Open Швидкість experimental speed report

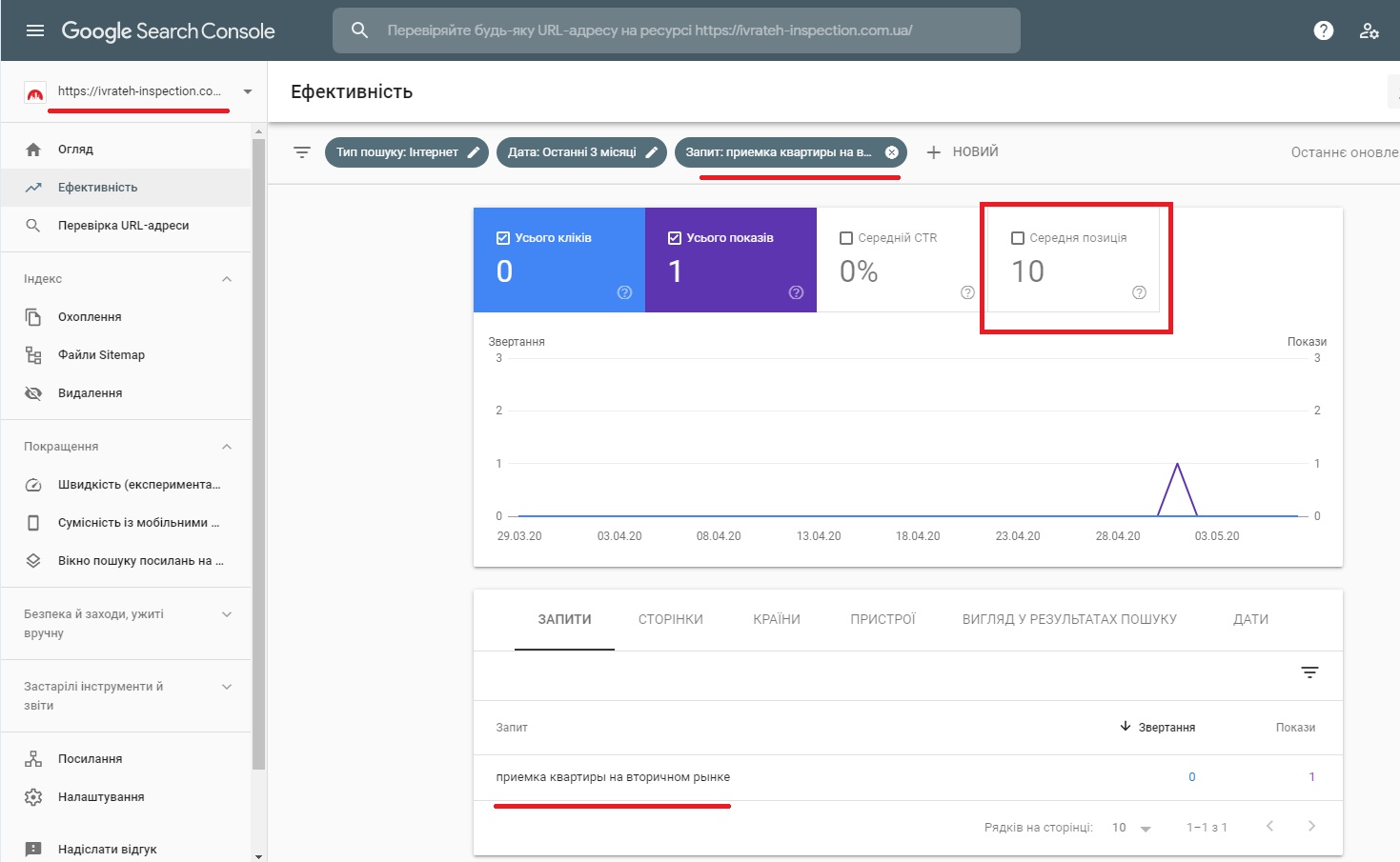tap(126, 485)
